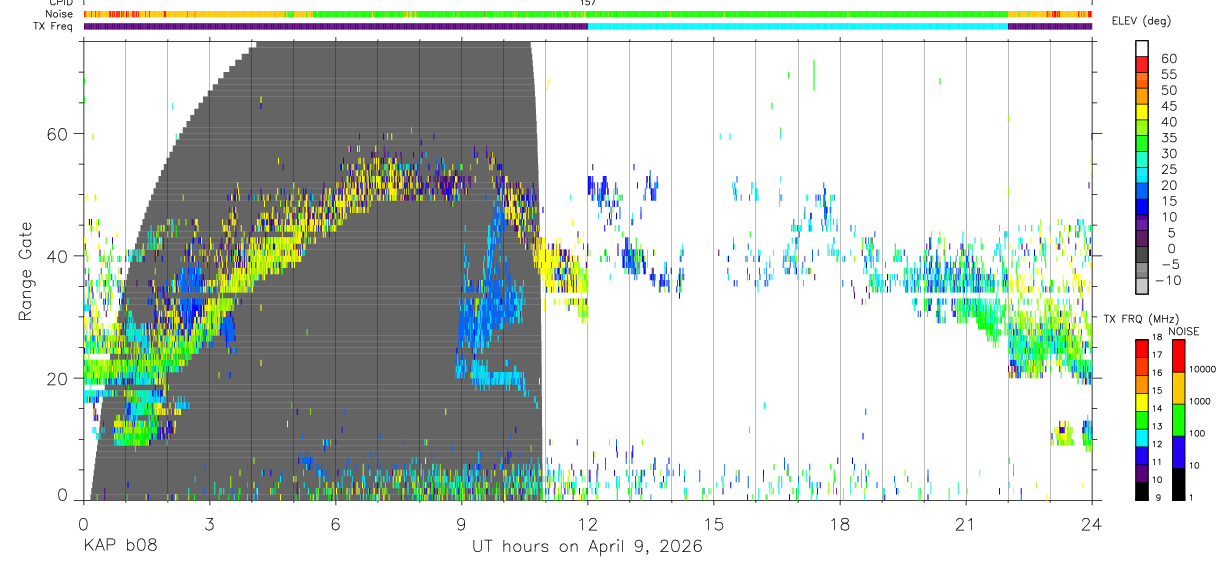The height and width of the screenshot is (567, 1228).
Task: Click the '157' CPID value at top
Action: [x=588, y=3]
